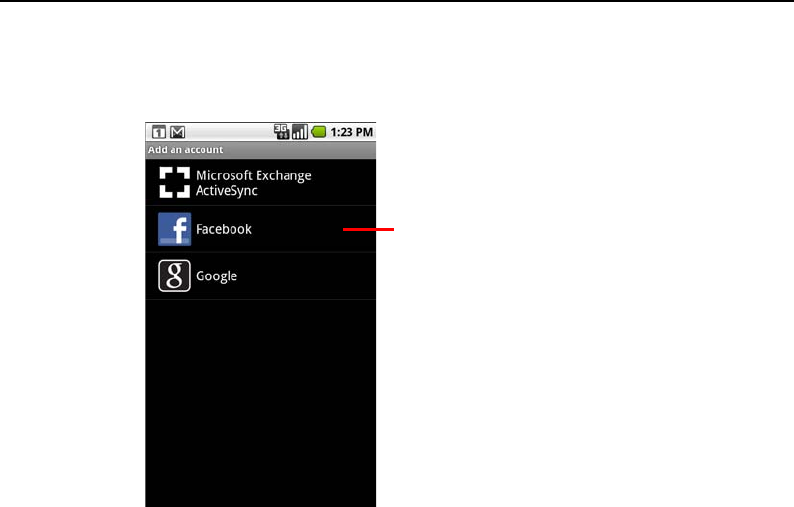This screenshot has width=794, height=507.
Task: Tap the divider line beneath the Google row
Action: pyautogui.click(x=260, y=299)
